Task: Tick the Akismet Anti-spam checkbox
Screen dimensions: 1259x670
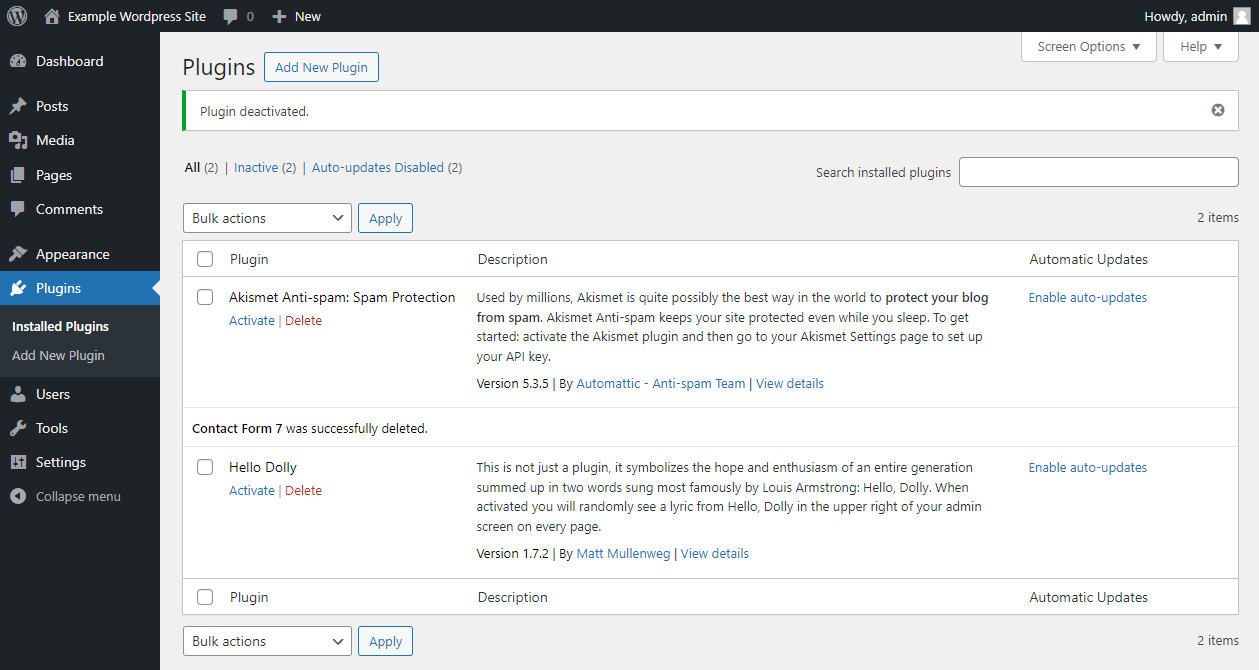Action: 205,297
